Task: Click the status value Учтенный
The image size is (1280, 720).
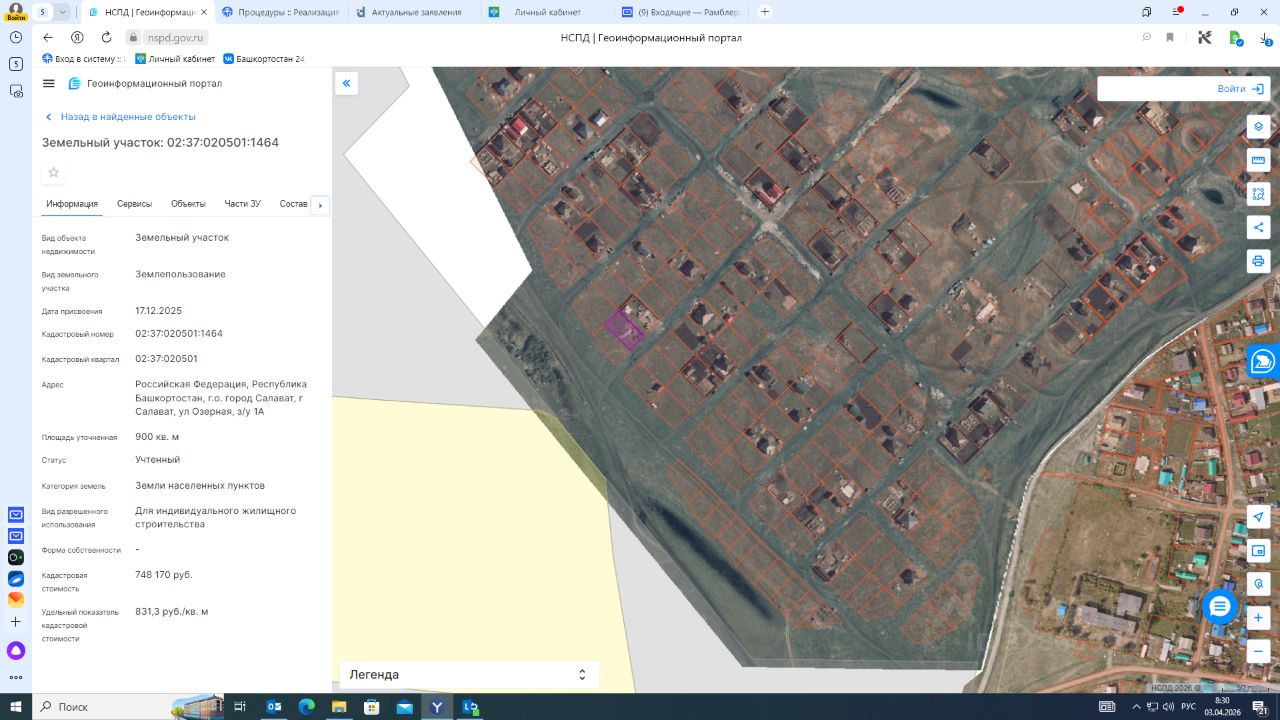Action: pos(158,460)
